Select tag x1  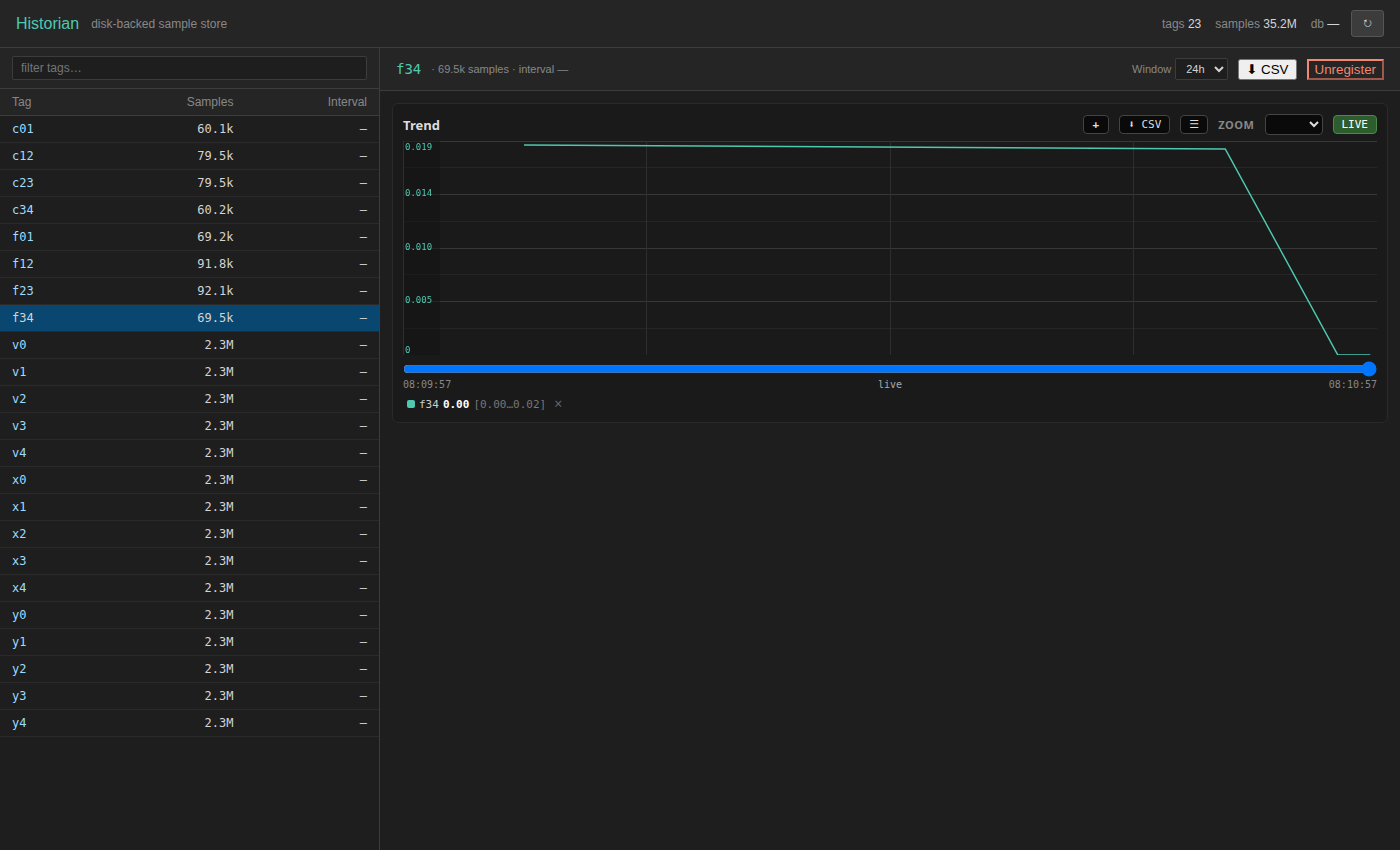[189, 507]
